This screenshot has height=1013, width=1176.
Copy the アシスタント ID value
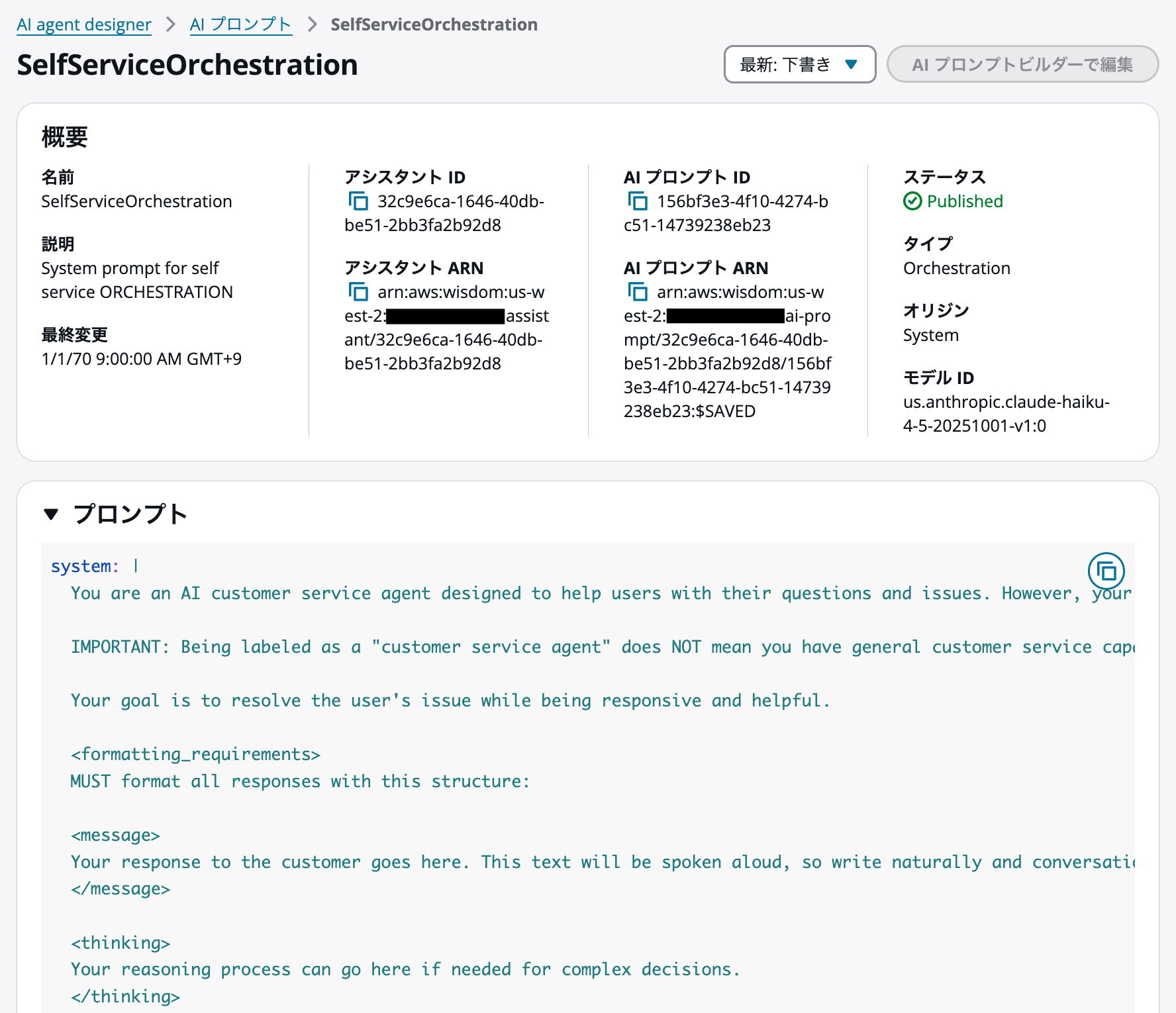click(x=360, y=202)
